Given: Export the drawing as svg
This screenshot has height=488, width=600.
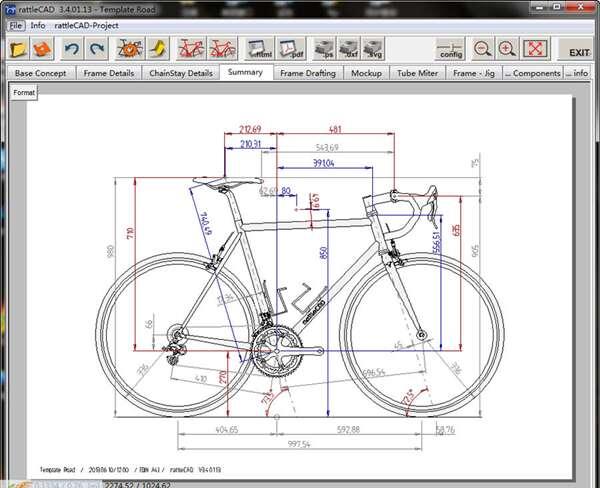Looking at the screenshot, I should point(373,48).
